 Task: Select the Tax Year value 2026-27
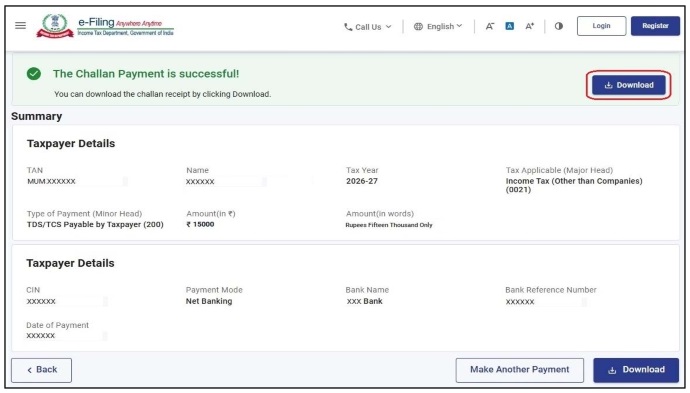362,181
